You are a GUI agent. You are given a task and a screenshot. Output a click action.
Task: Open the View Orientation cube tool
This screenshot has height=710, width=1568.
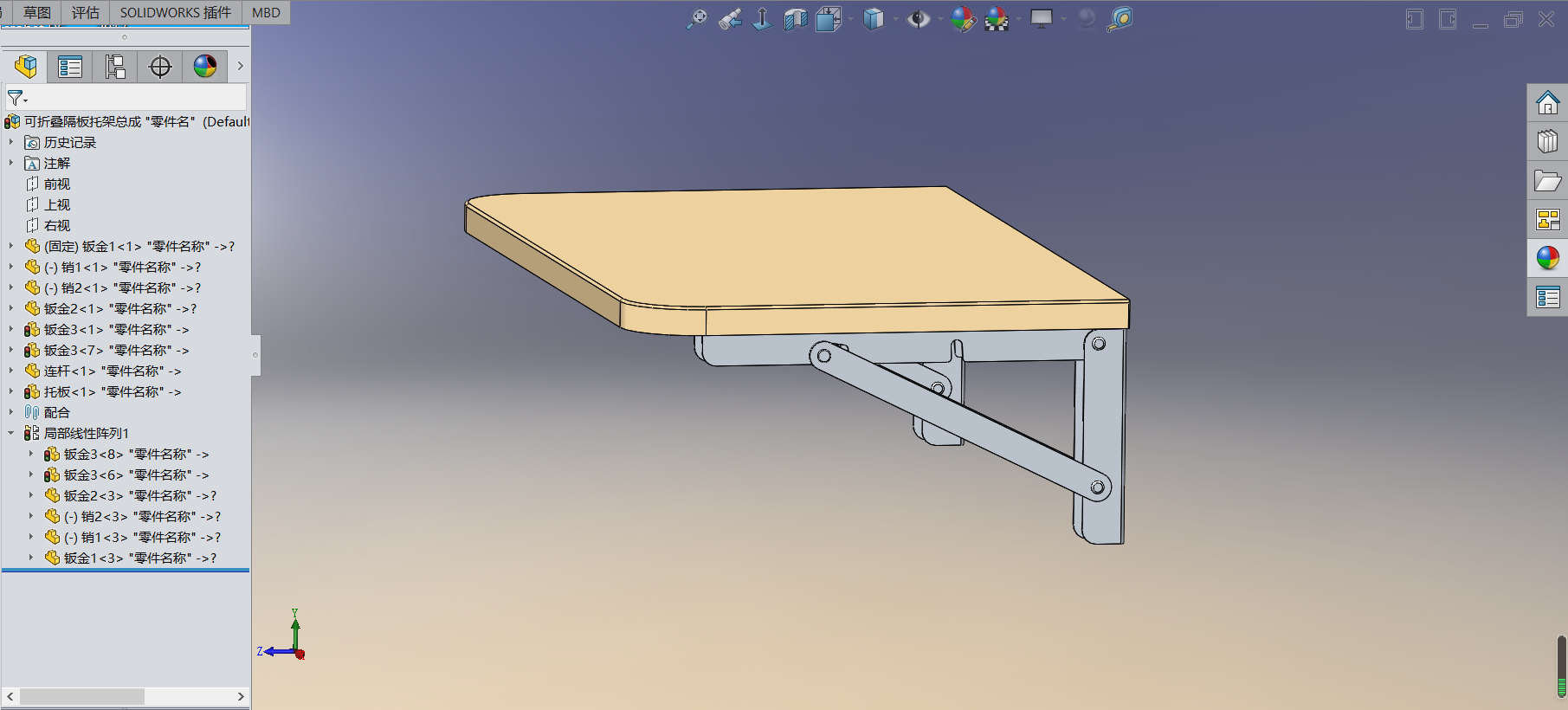pyautogui.click(x=829, y=19)
